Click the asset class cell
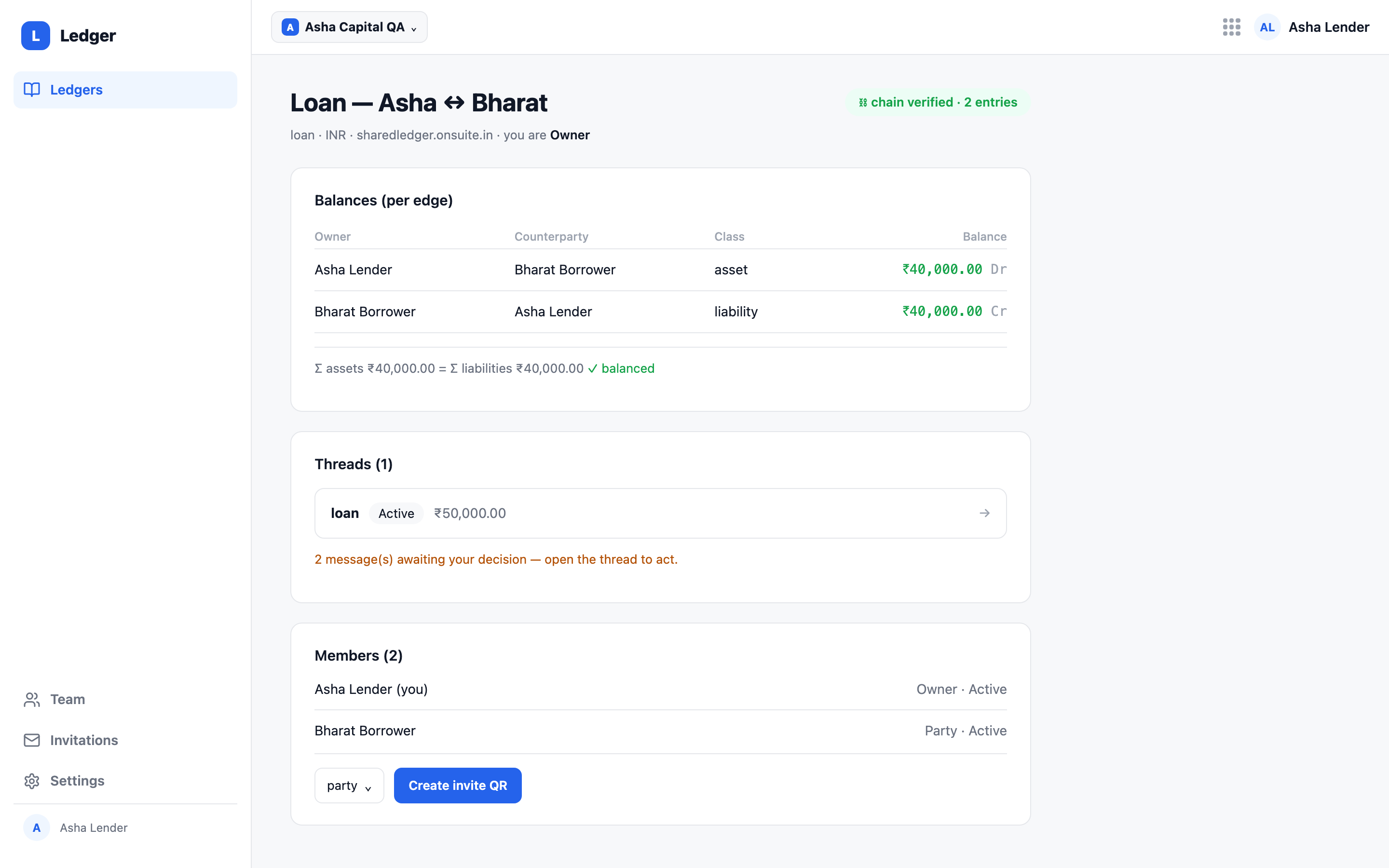The width and height of the screenshot is (1389, 868). 731,269
